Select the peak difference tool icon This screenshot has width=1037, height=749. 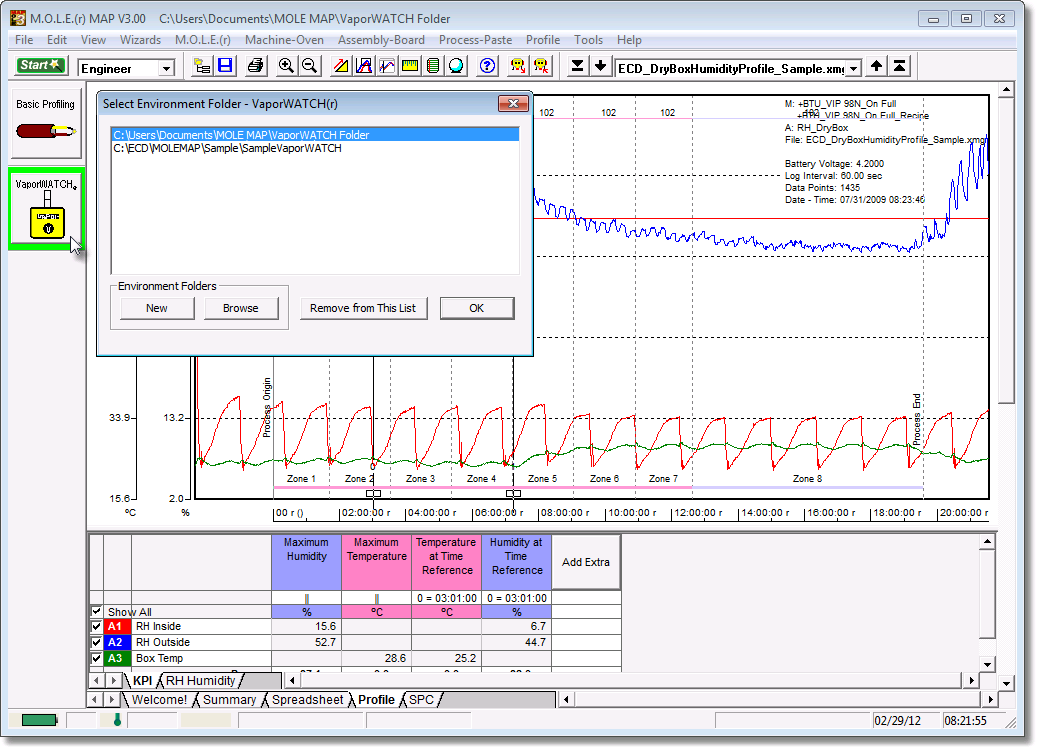point(364,66)
